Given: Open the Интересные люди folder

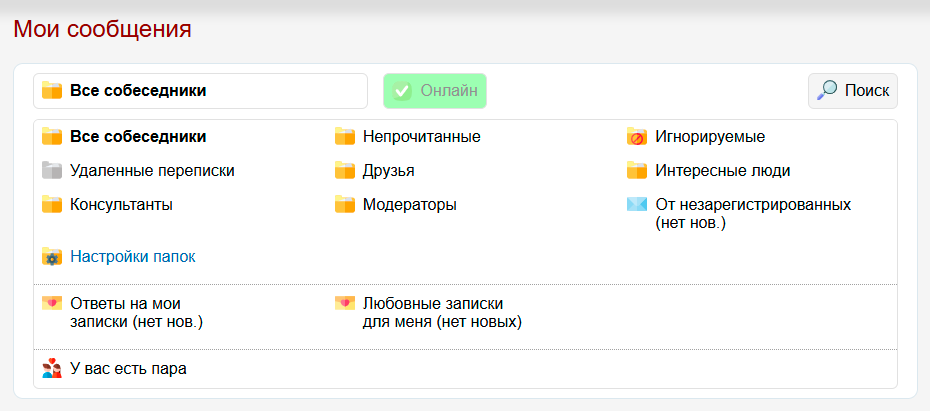Looking at the screenshot, I should click(722, 171).
